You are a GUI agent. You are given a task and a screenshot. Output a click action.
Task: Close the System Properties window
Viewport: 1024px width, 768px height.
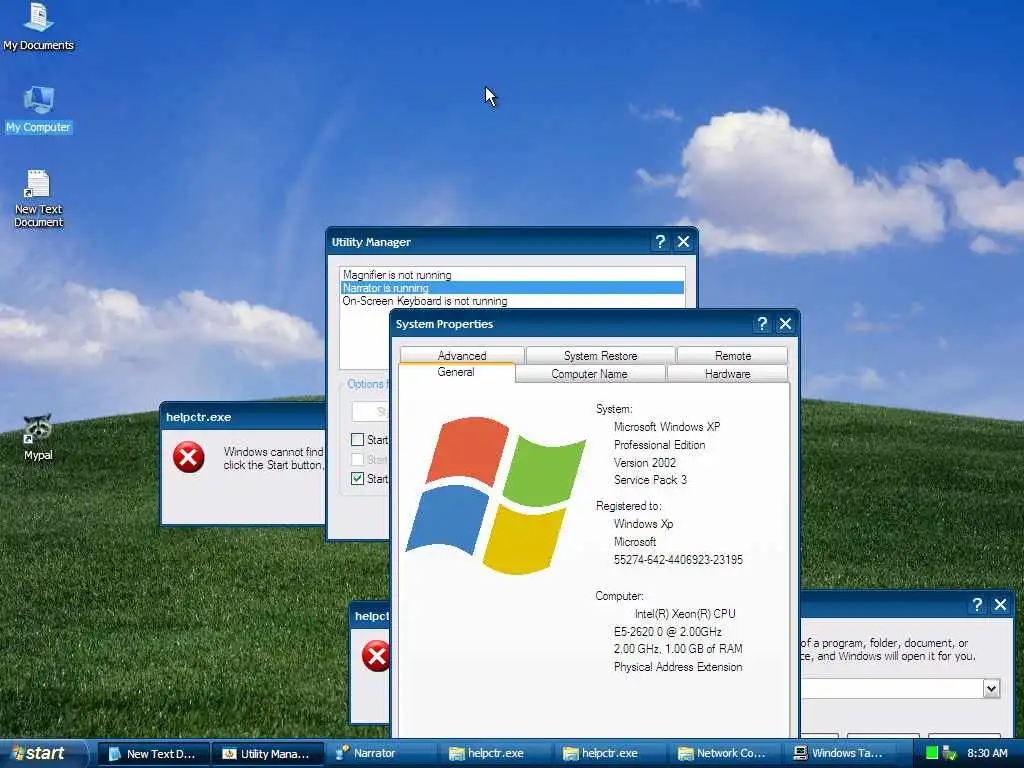coord(785,324)
